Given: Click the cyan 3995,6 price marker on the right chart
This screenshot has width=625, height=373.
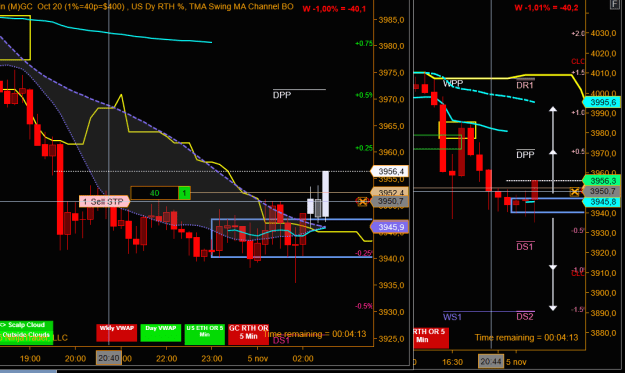Looking at the screenshot, I should pos(602,102).
